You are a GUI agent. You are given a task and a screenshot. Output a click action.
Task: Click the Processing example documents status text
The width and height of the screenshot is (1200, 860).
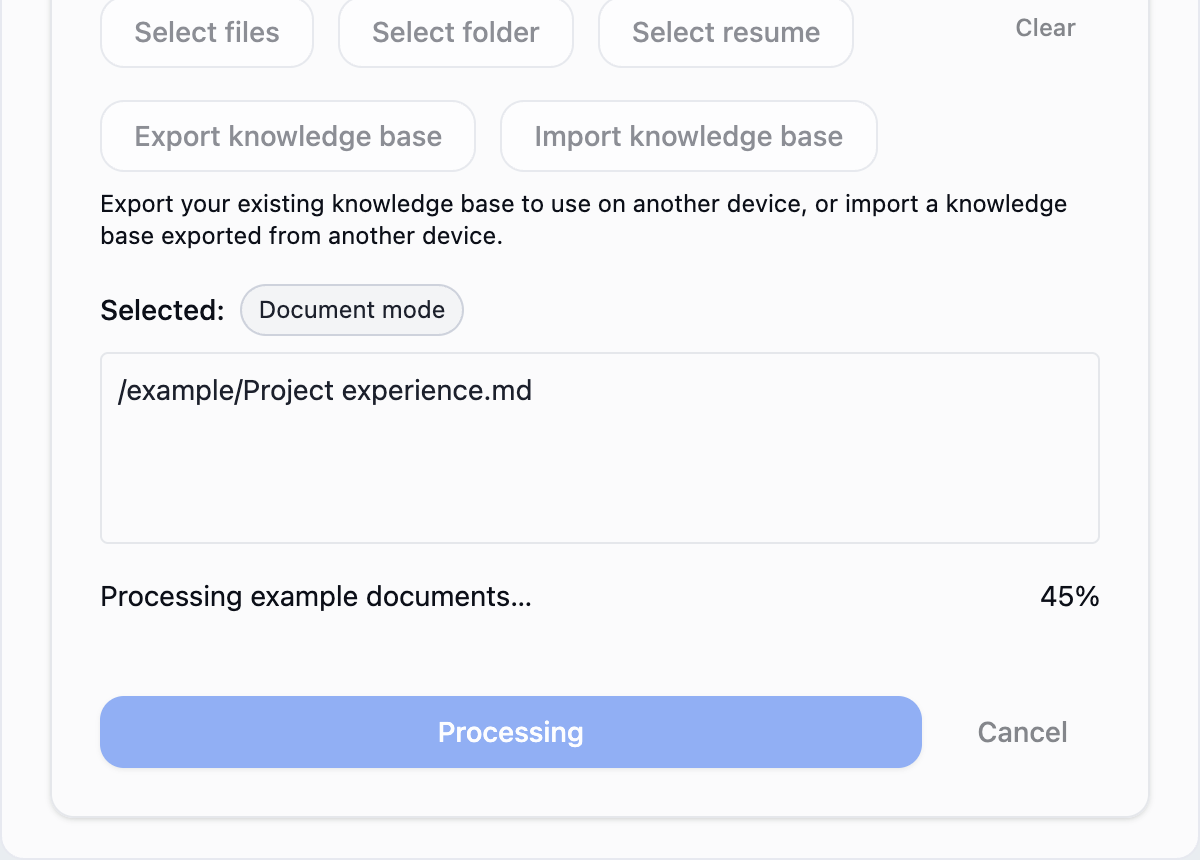316,597
